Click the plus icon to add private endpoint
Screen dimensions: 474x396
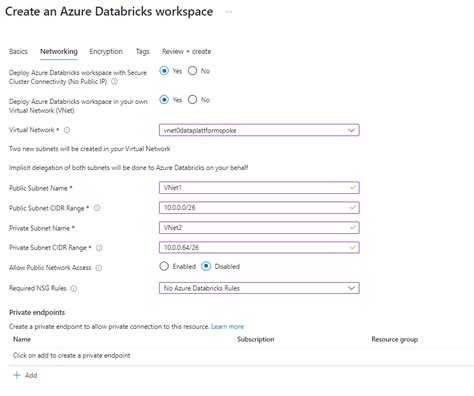pyautogui.click(x=17, y=375)
